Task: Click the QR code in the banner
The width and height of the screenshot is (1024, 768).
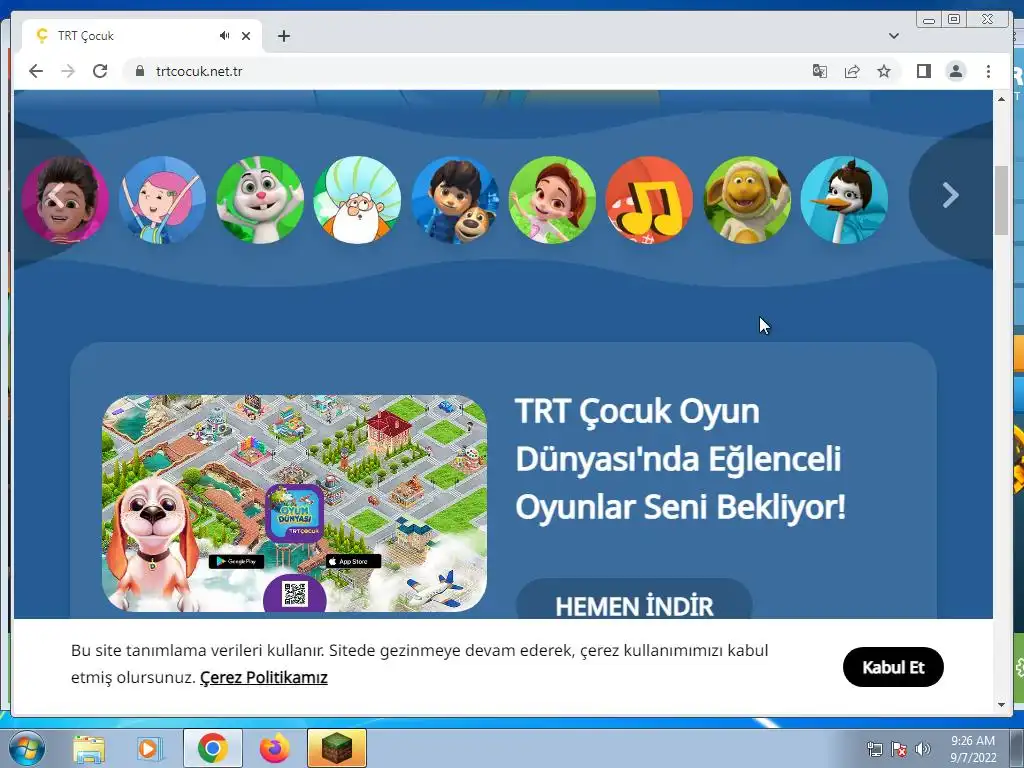Action: [295, 594]
